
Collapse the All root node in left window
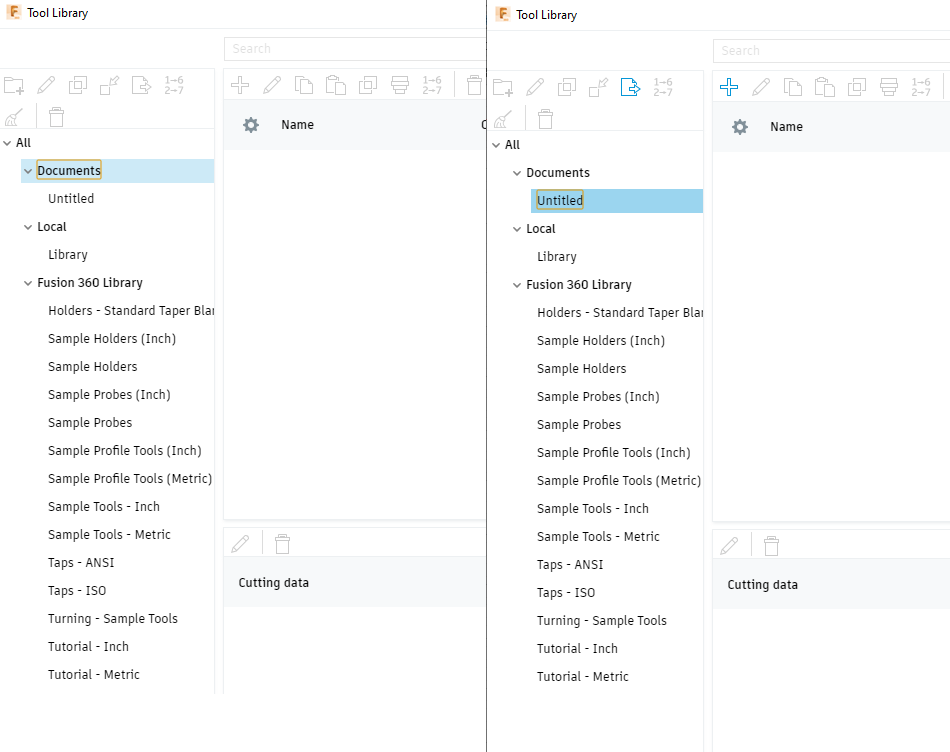point(8,143)
